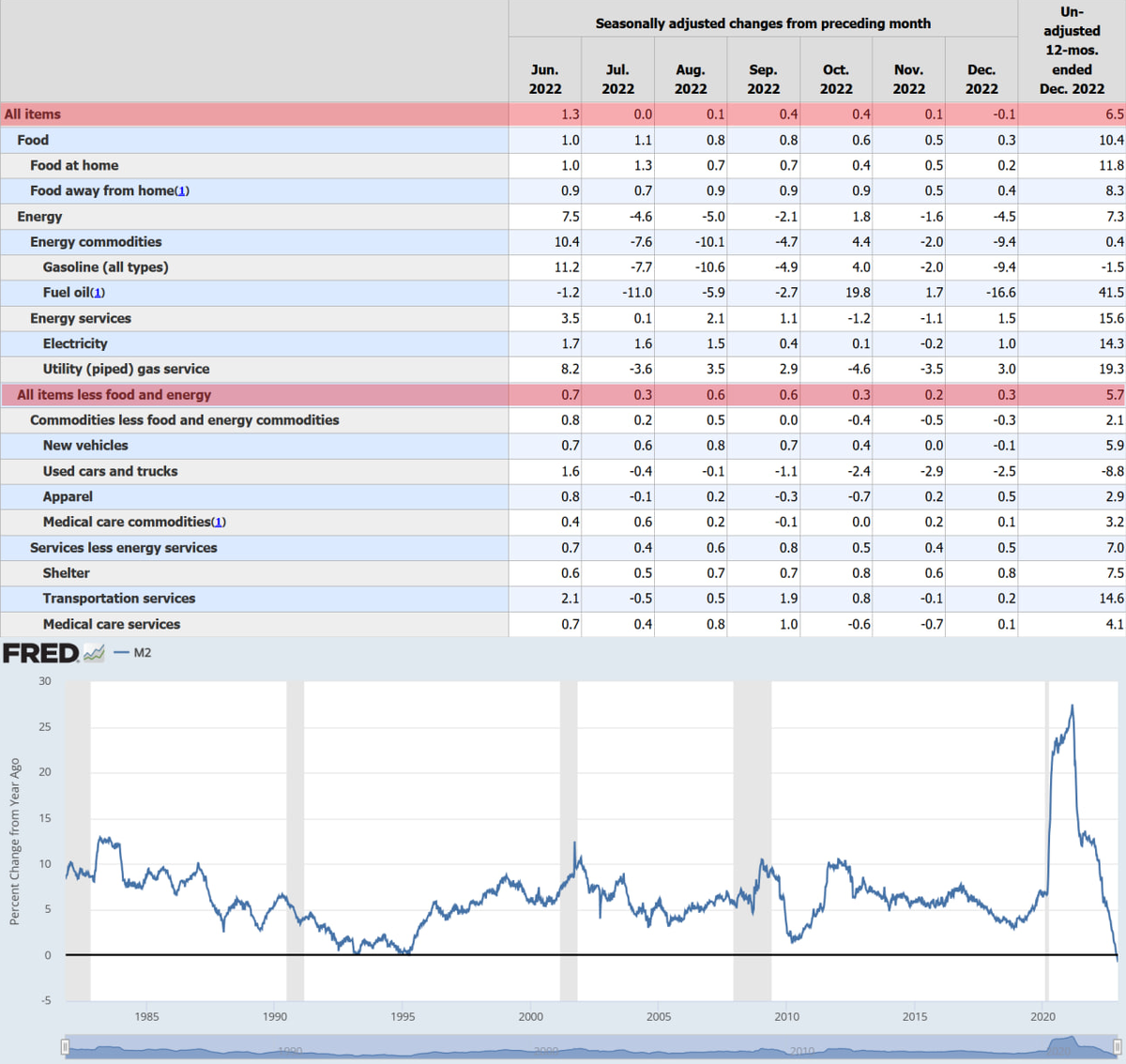Image resolution: width=1126 pixels, height=1064 pixels.
Task: Select the All items row label
Action: pyautogui.click(x=33, y=114)
